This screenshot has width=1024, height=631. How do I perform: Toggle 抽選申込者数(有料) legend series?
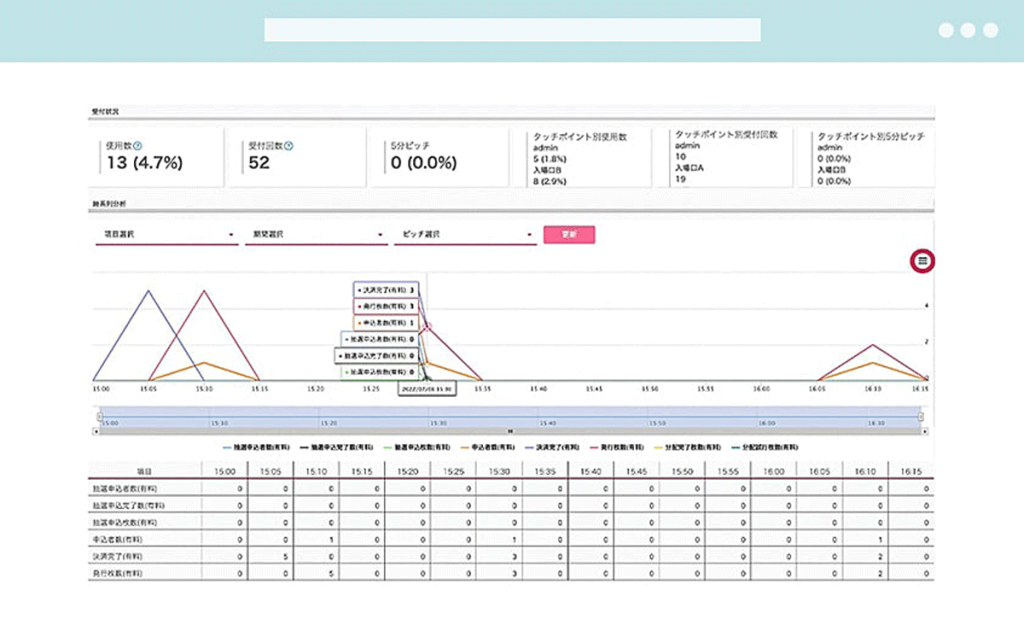256,447
